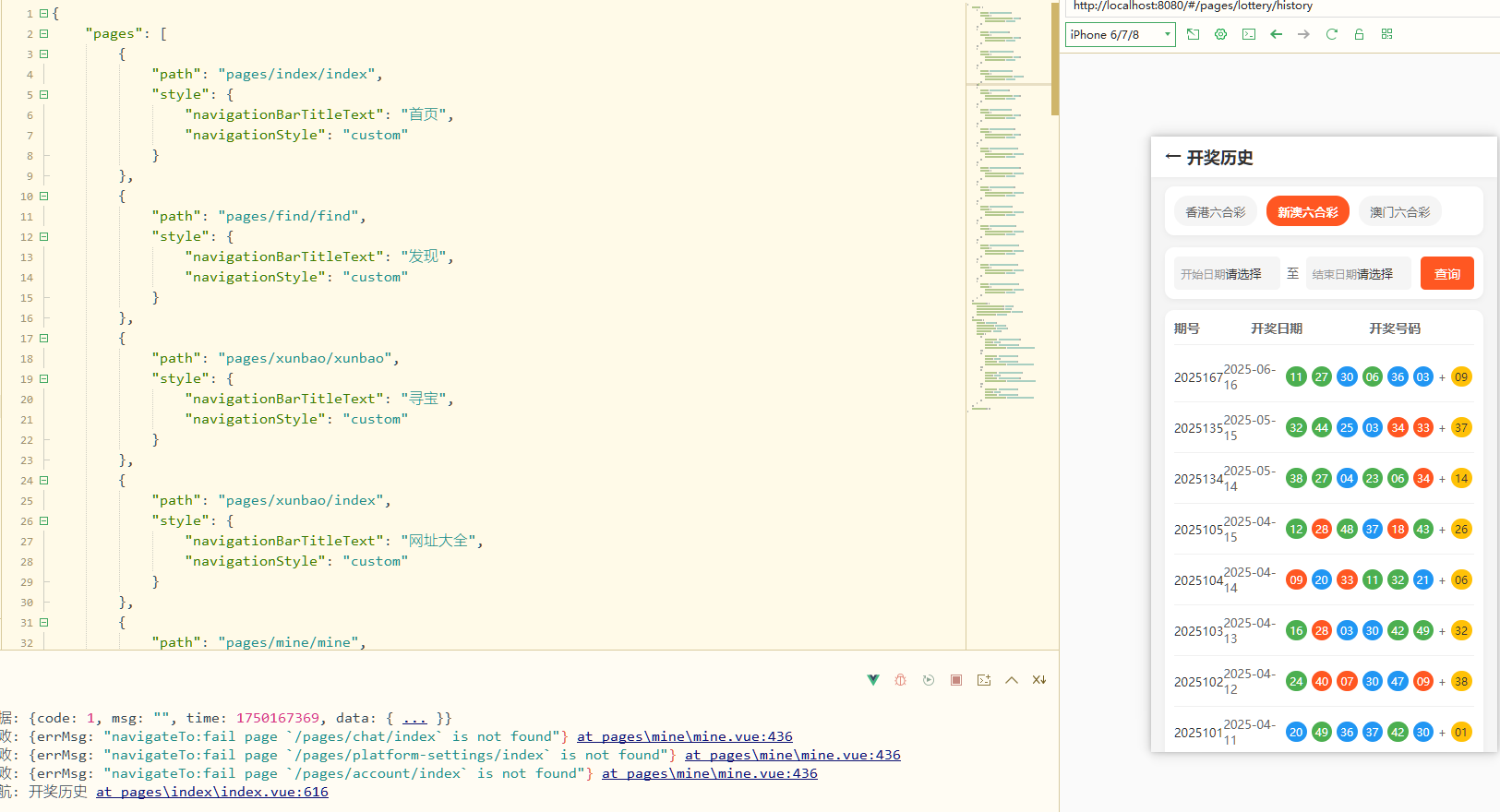Image resolution: width=1500 pixels, height=812 pixels.
Task: Open the QR code icon in preview toolbar
Action: [x=1386, y=34]
